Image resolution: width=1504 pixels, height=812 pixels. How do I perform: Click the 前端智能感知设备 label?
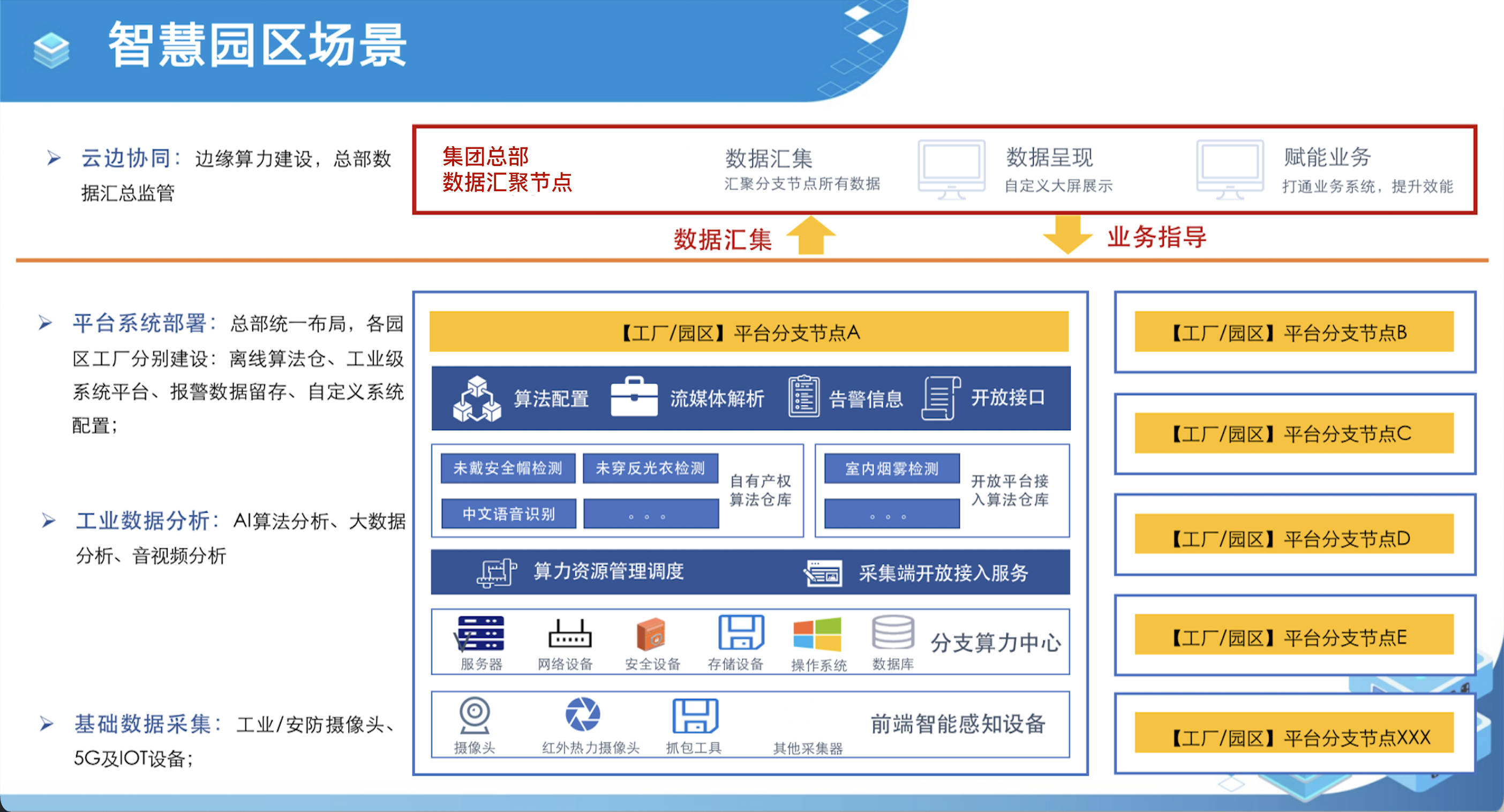click(x=958, y=723)
